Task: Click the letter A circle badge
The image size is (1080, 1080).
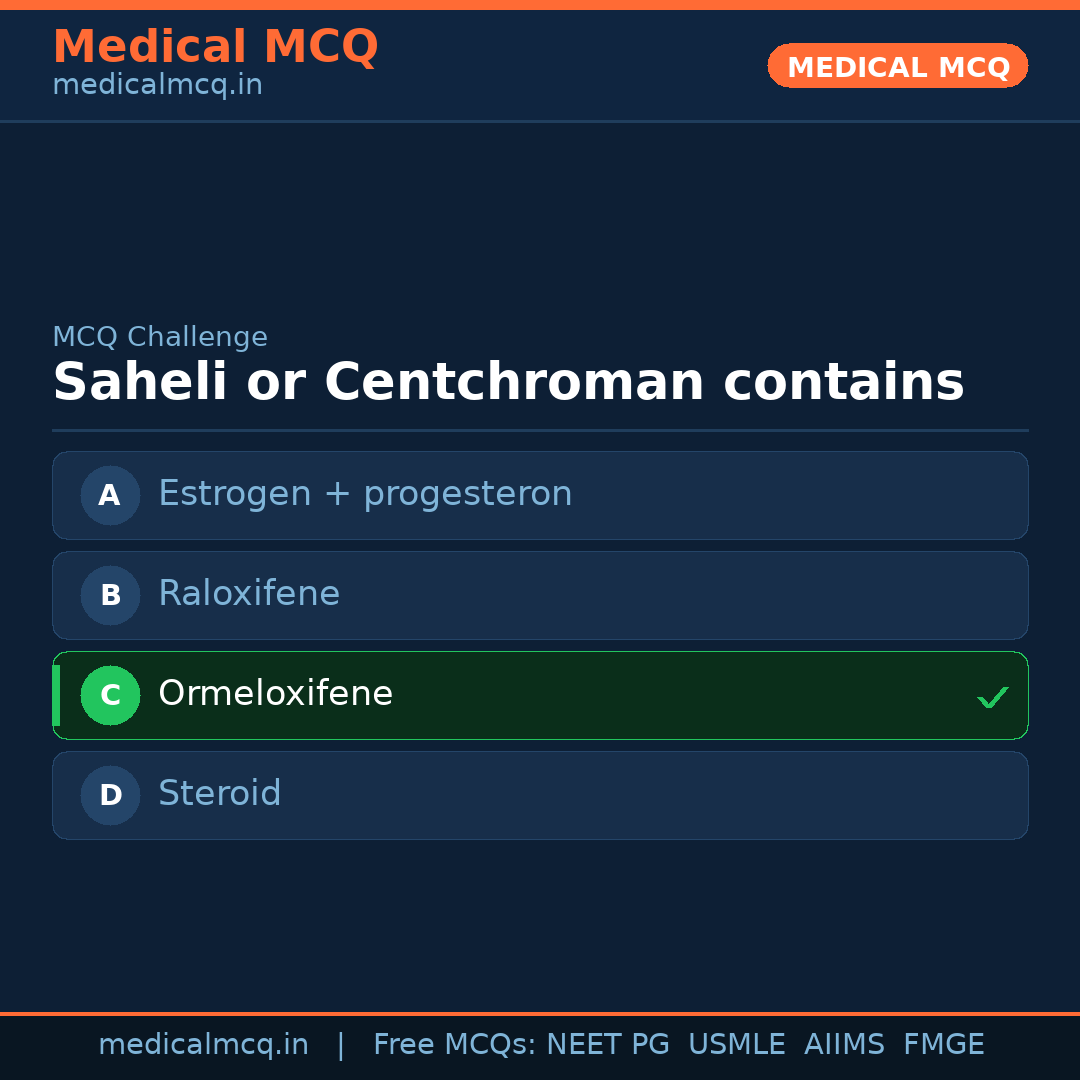Action: 110,495
